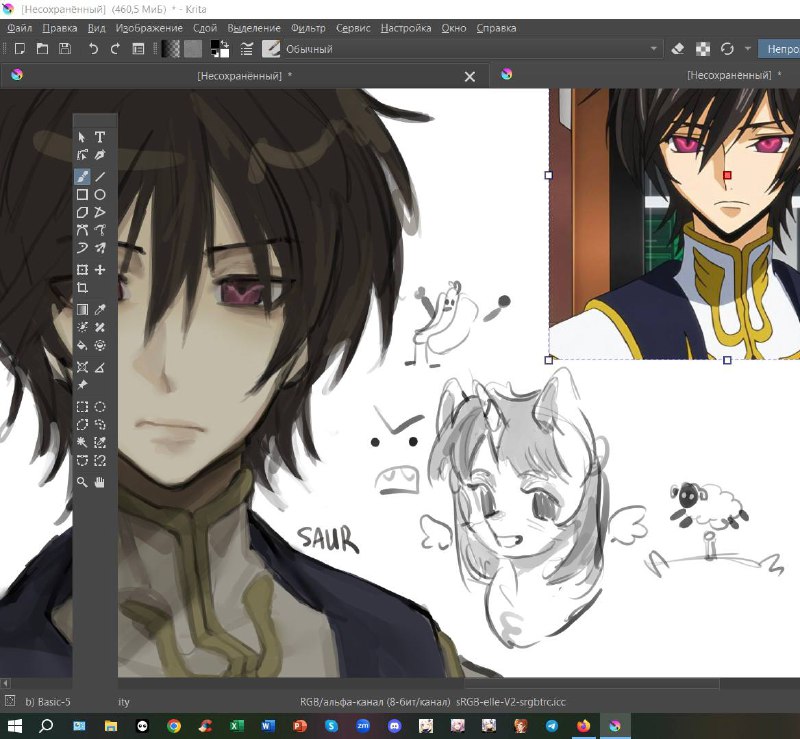Pick the Color Sampler eyedropper tool
This screenshot has height=739, width=800.
100,309
